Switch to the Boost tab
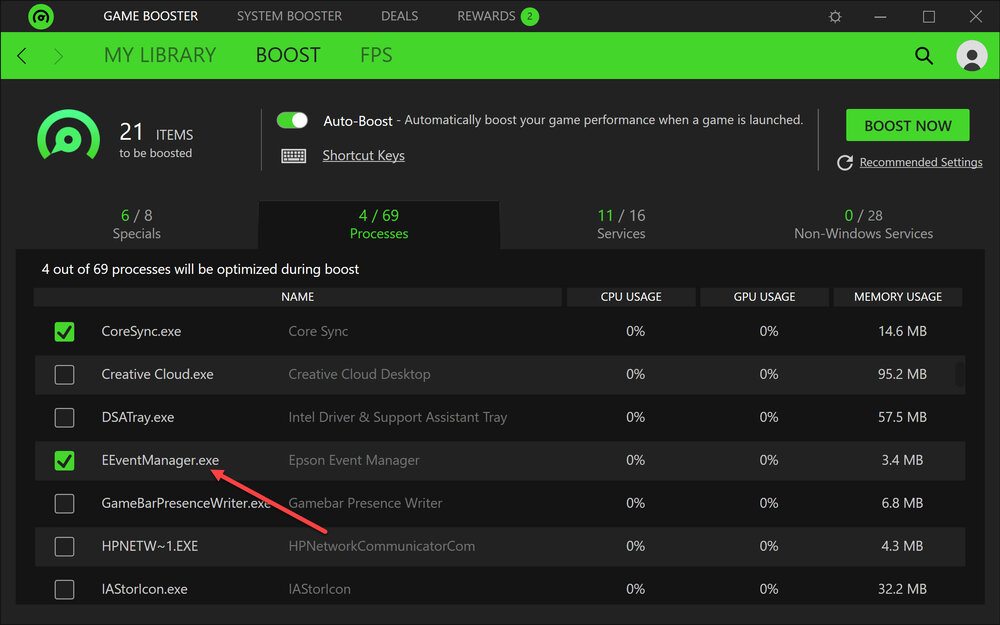The image size is (1000, 625). (x=288, y=55)
